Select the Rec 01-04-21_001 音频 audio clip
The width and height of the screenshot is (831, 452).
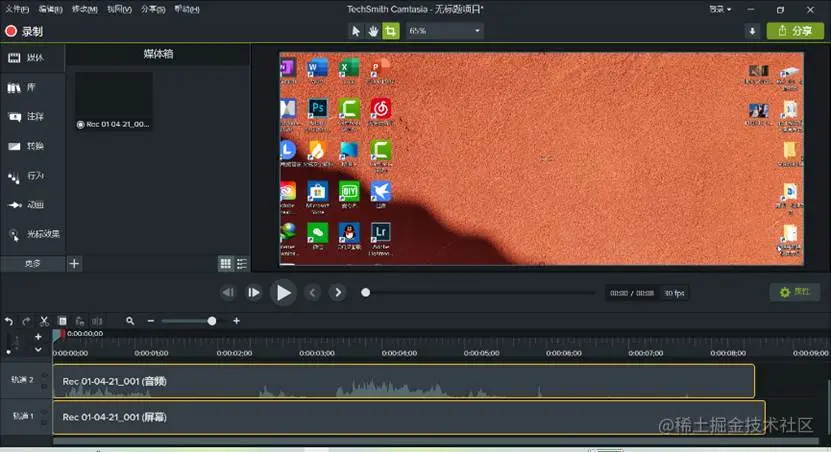tap(404, 381)
